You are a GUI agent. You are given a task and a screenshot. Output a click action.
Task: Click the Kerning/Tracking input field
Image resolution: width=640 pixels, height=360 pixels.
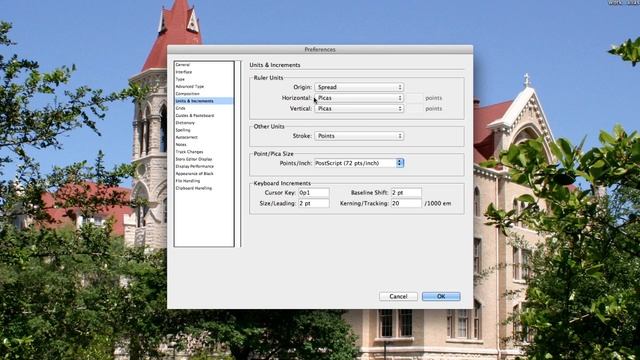tap(406, 203)
